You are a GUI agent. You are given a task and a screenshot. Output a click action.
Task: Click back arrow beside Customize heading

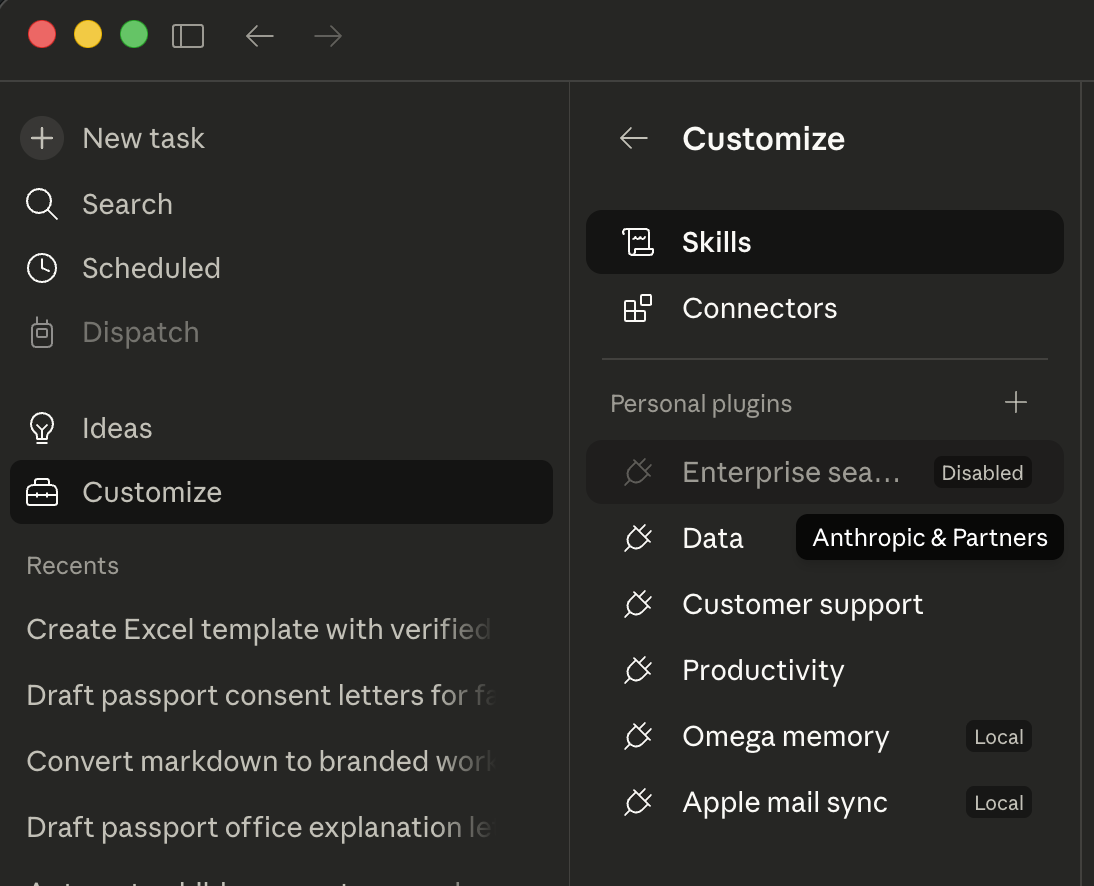click(634, 138)
